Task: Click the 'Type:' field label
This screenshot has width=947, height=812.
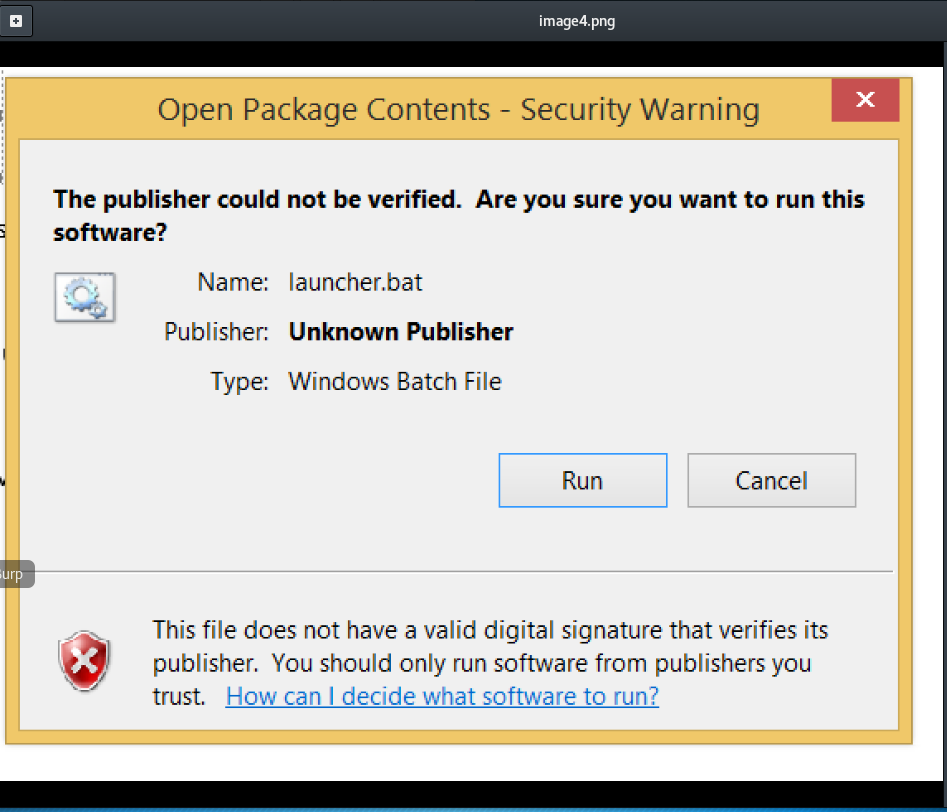Action: [240, 381]
